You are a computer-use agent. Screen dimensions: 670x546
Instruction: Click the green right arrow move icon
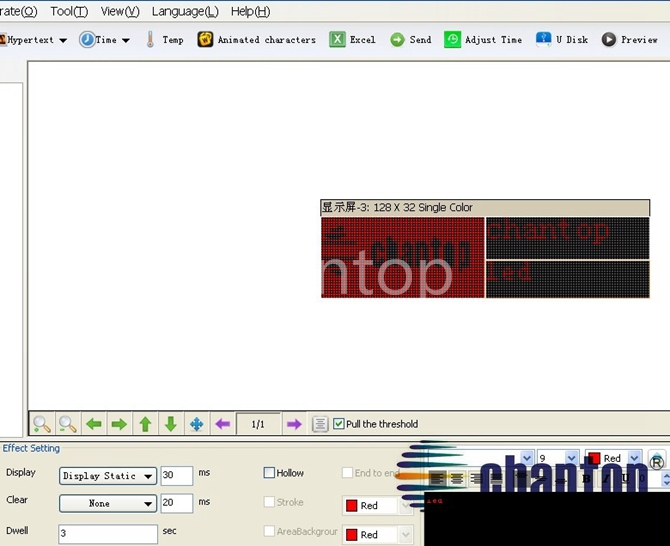(x=119, y=424)
